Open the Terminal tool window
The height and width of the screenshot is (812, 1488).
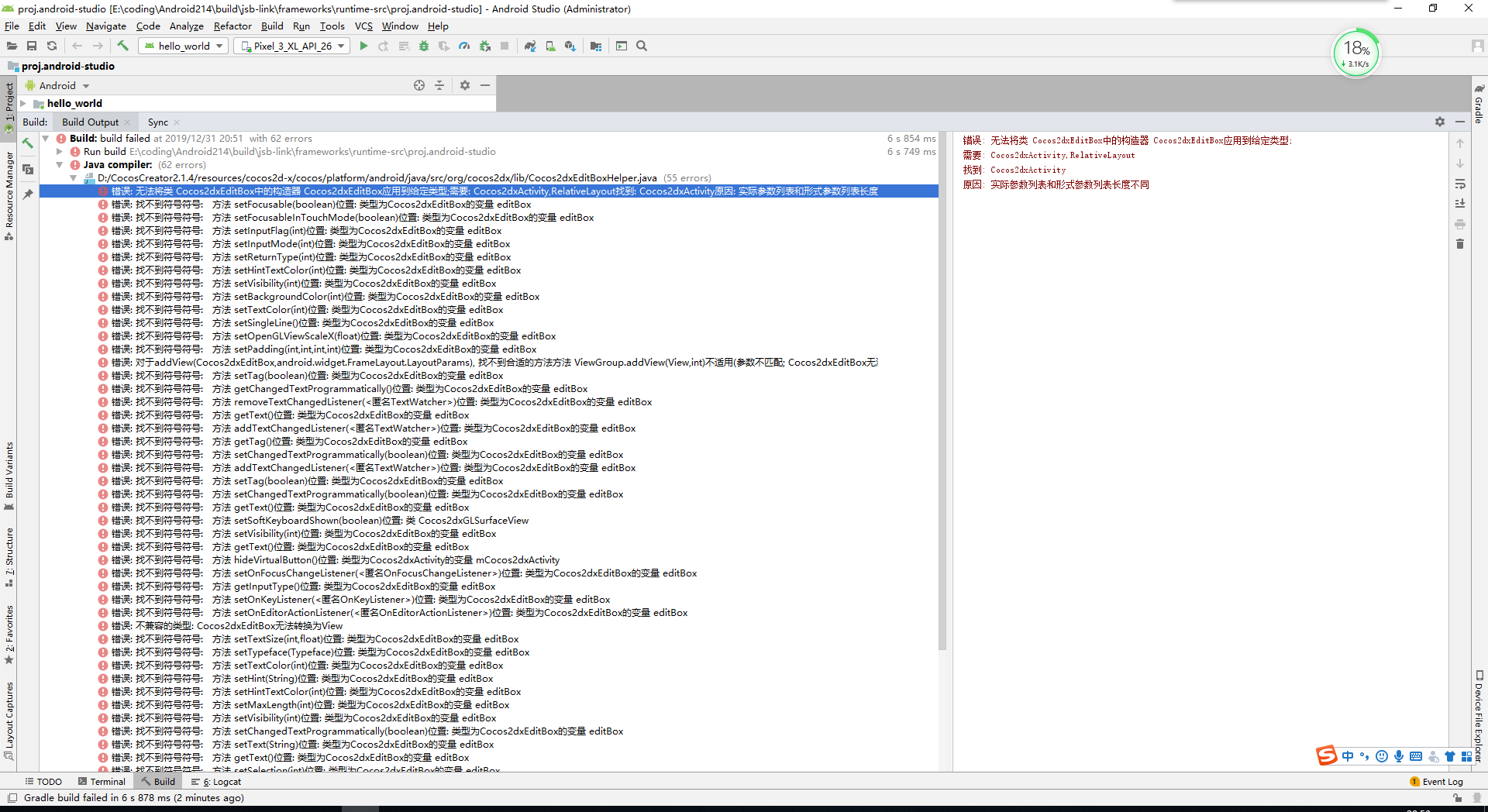click(102, 782)
